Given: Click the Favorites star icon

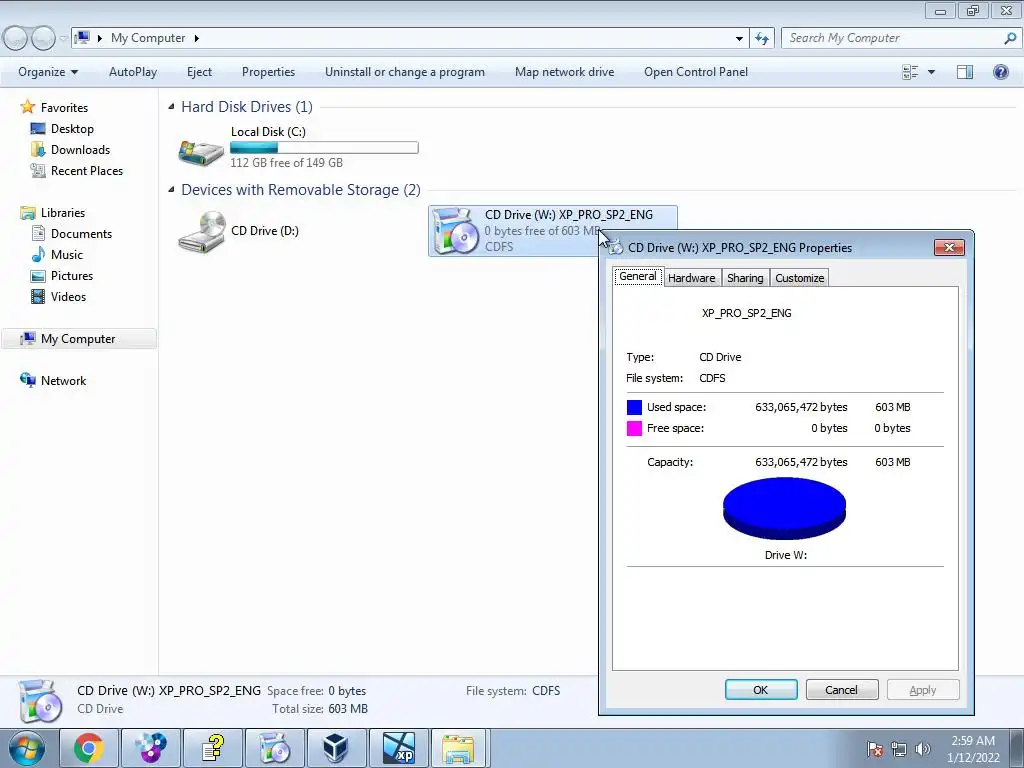Looking at the screenshot, I should click(x=27, y=106).
